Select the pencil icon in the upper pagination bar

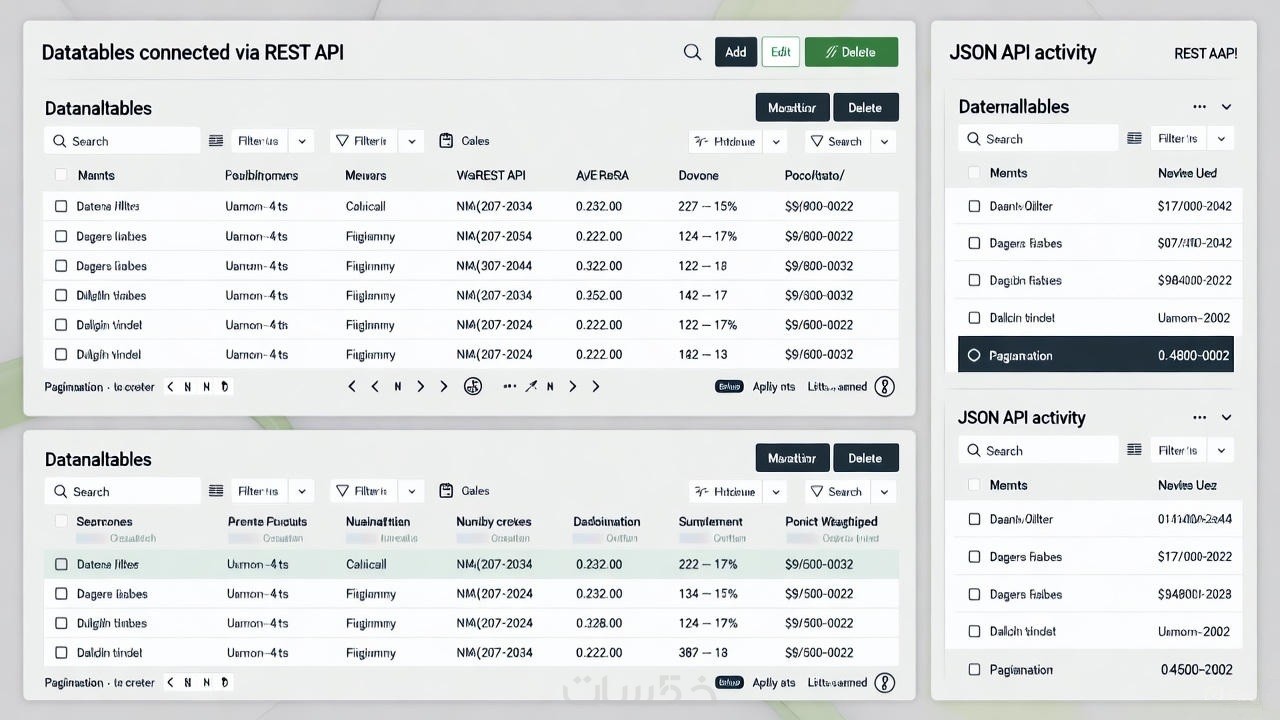(x=531, y=386)
